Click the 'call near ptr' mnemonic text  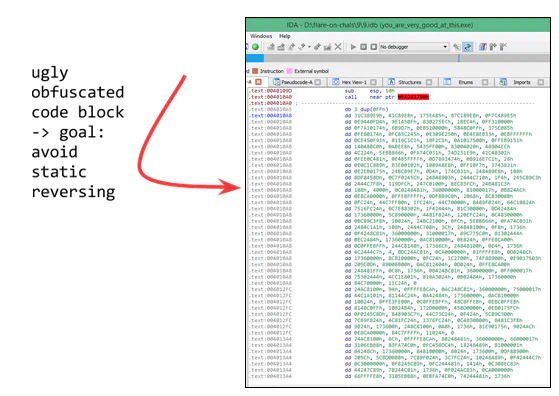pyautogui.click(x=370, y=97)
